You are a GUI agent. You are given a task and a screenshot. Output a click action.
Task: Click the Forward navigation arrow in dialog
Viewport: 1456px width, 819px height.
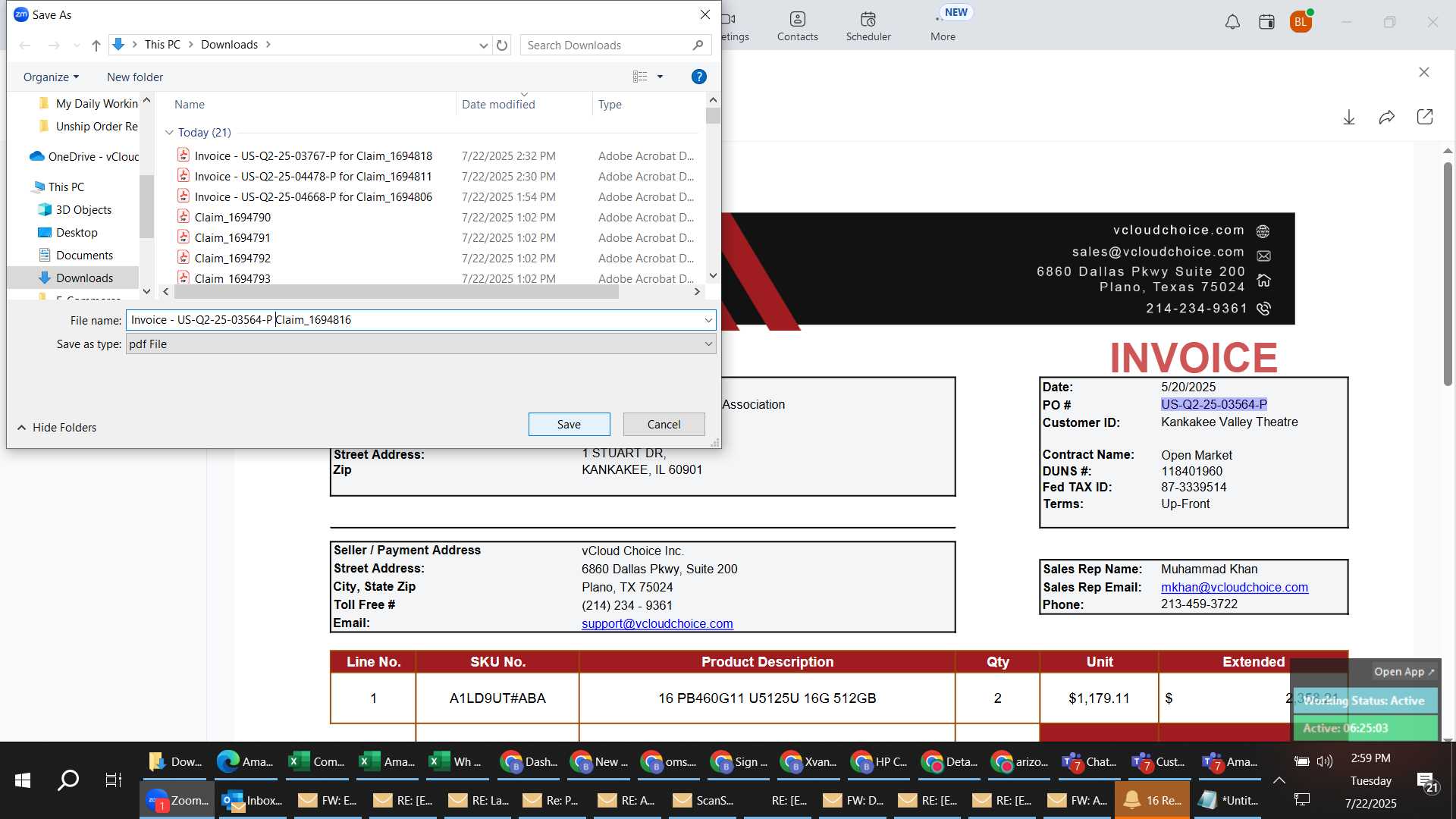pos(54,45)
